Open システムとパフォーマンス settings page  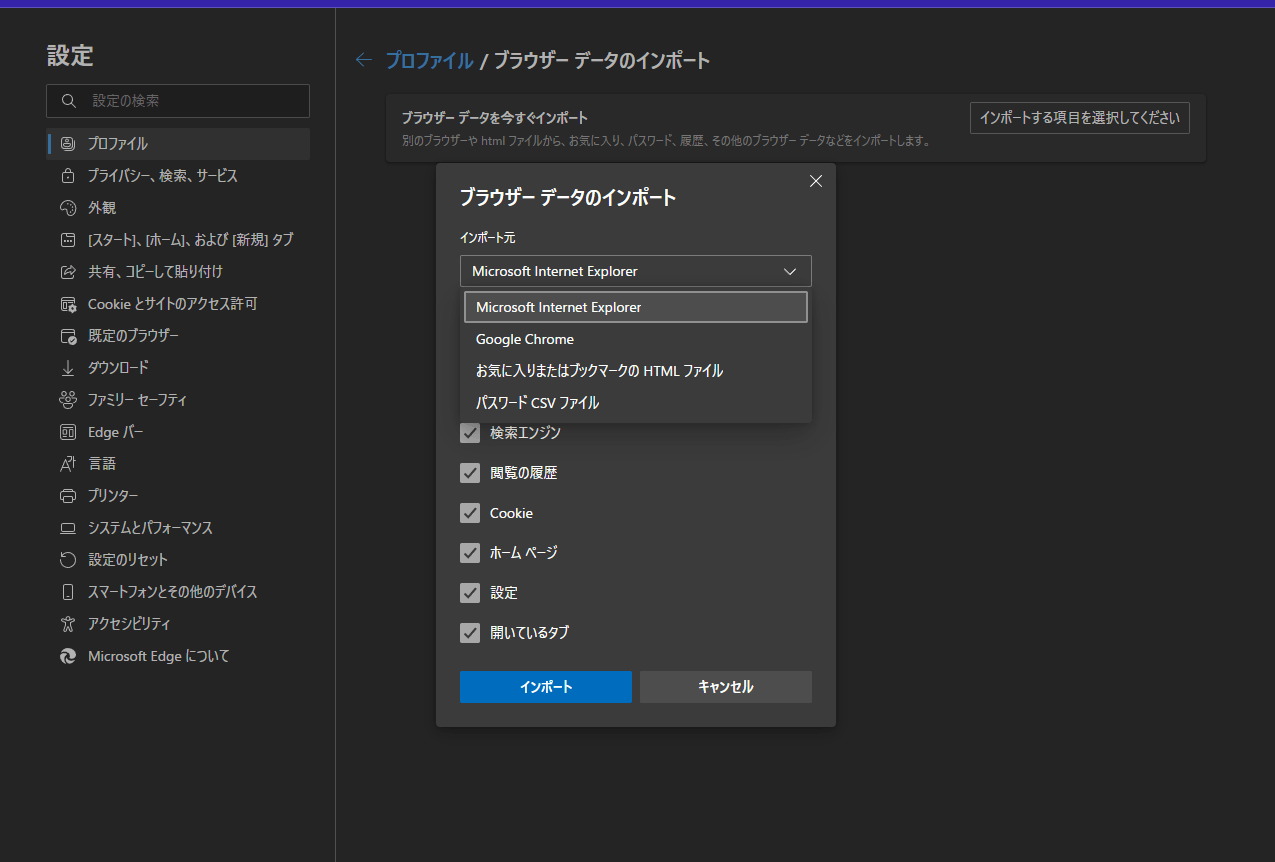178,528
